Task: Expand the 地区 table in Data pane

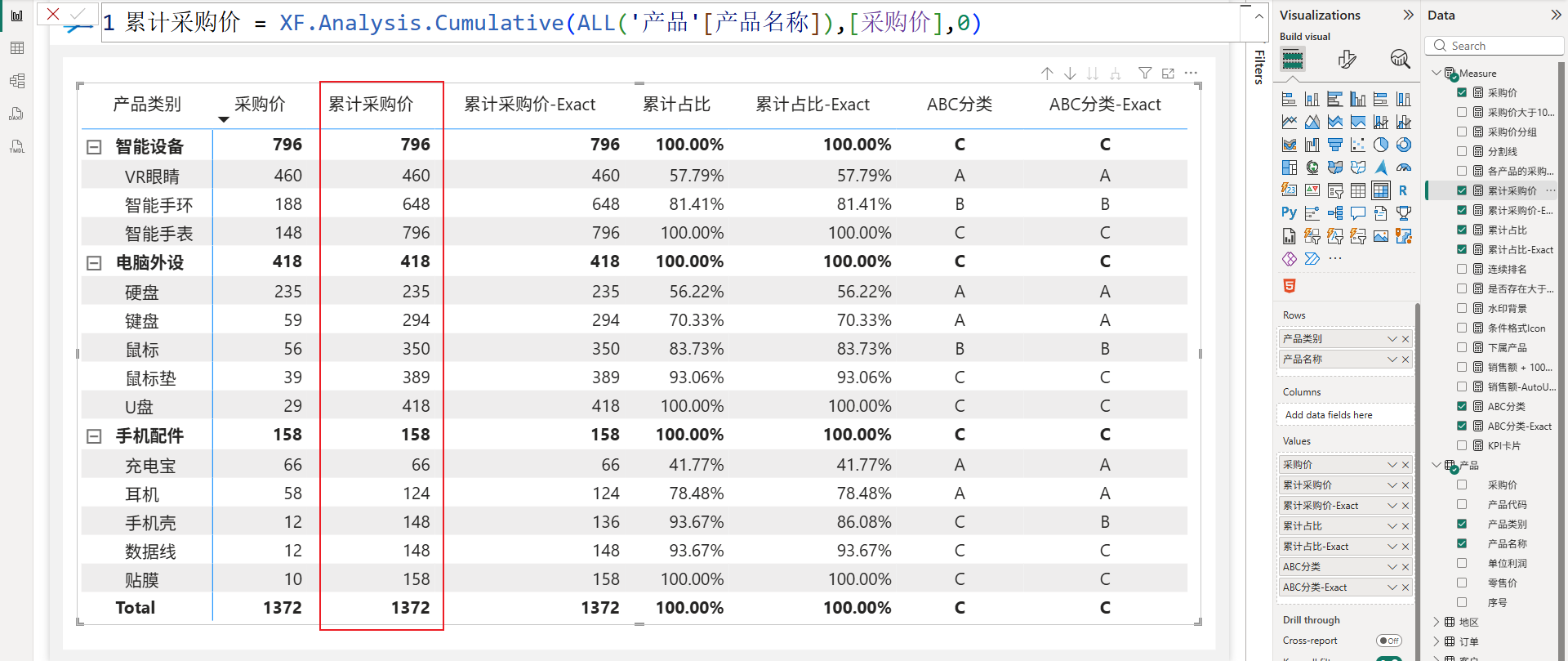Action: tap(1437, 622)
